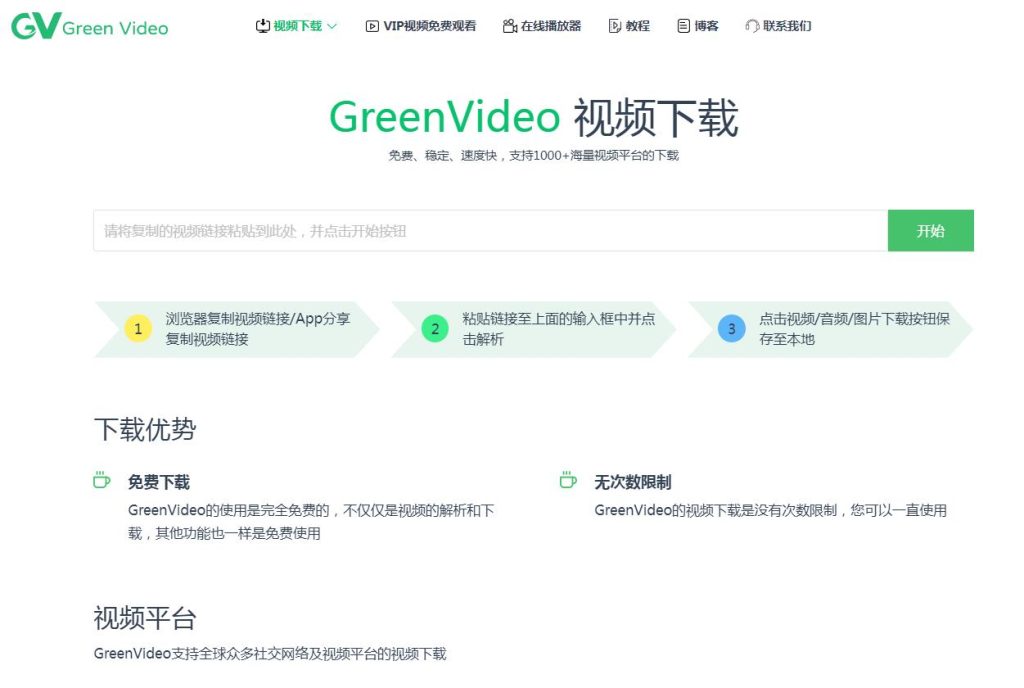Viewport: 1024px width, 688px height.
Task: Click the 视频平台 section heading
Action: click(145, 618)
